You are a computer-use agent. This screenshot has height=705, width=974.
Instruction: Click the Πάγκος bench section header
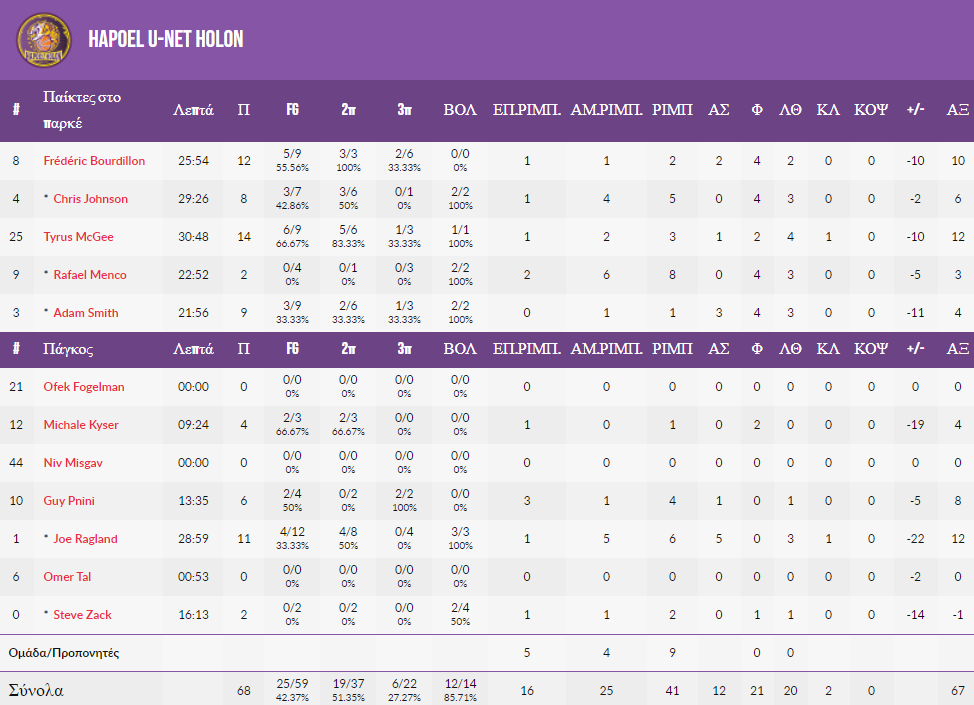pos(68,350)
